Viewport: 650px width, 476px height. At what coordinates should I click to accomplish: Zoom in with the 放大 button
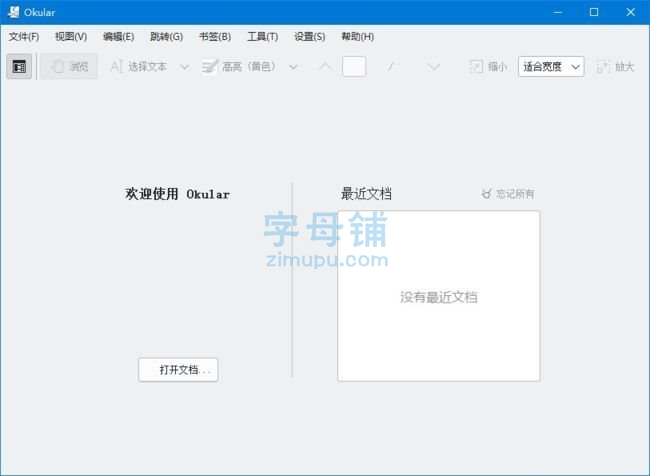tap(616, 66)
